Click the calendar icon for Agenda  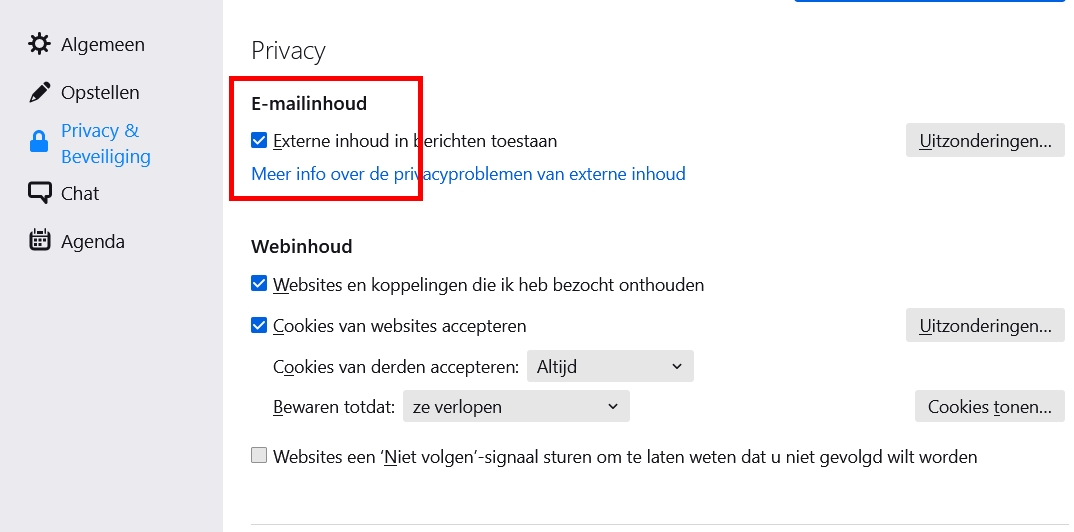click(39, 241)
